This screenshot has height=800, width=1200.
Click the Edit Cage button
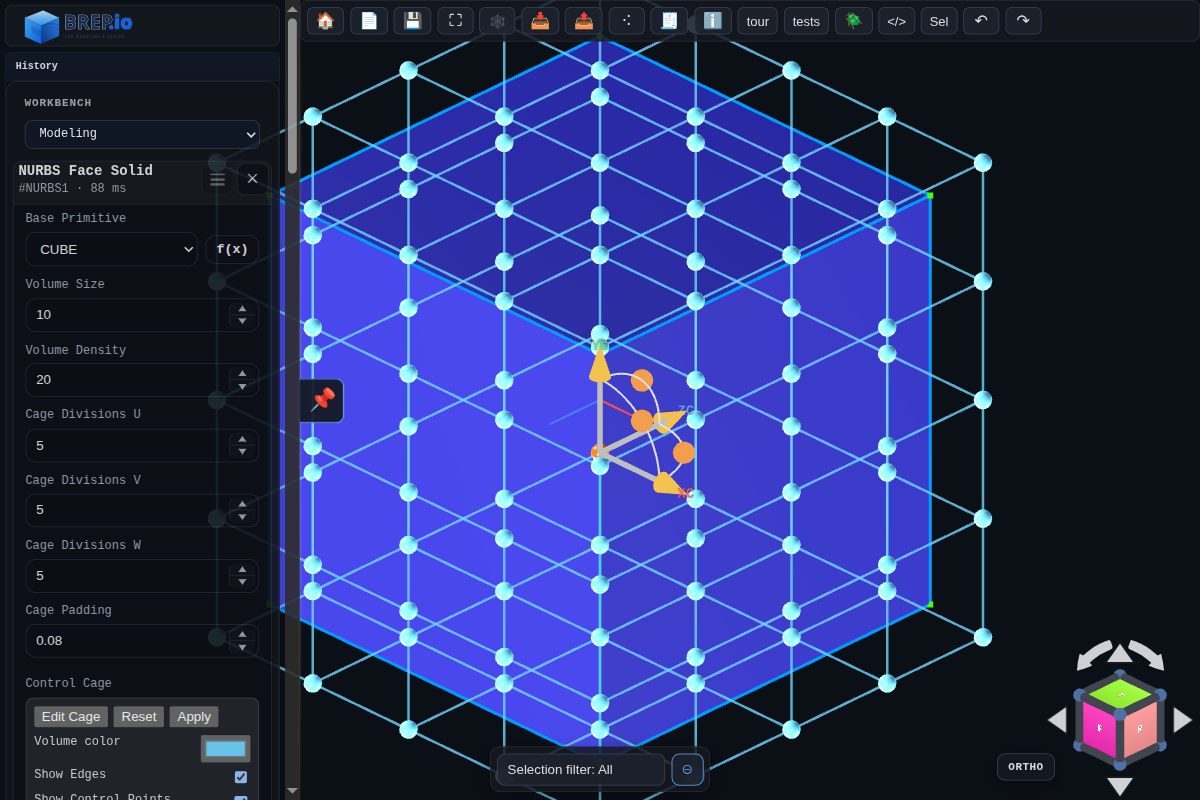coord(71,716)
